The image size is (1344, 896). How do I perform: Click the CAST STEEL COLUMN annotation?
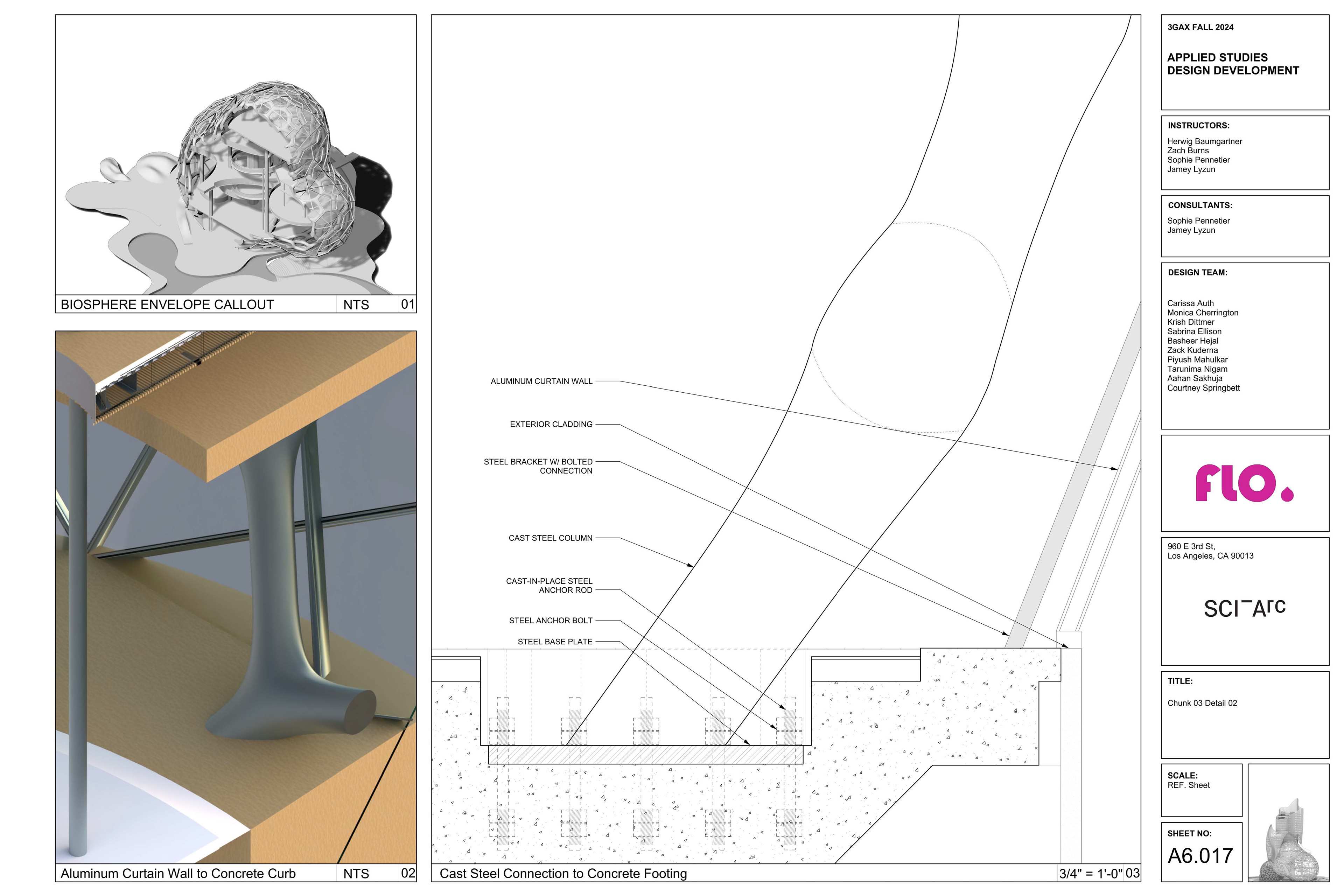pos(550,538)
